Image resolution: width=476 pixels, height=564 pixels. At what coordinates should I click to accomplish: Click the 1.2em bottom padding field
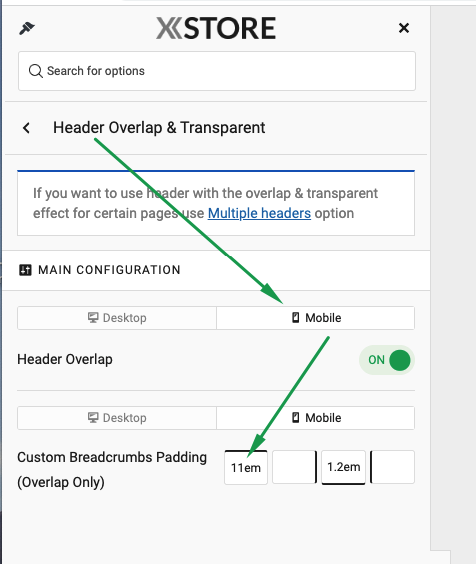tap(343, 467)
